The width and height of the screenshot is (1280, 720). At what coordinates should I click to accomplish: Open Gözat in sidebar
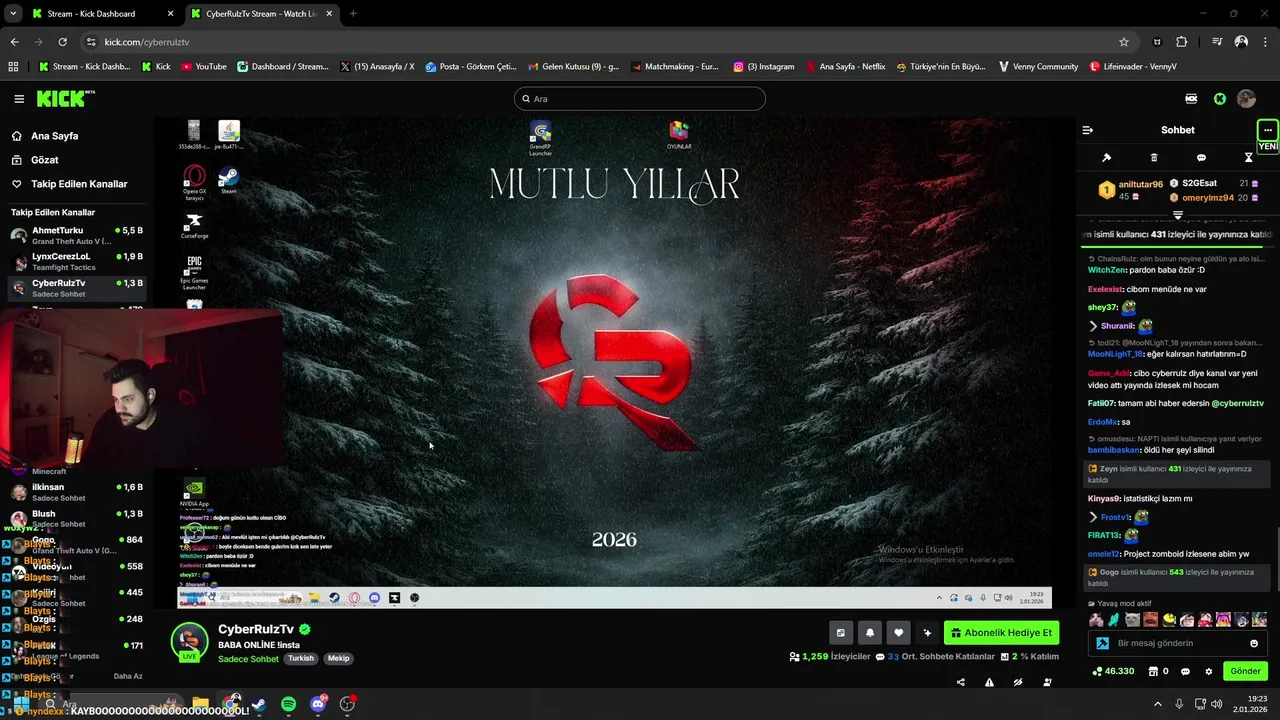pyautogui.click(x=44, y=160)
